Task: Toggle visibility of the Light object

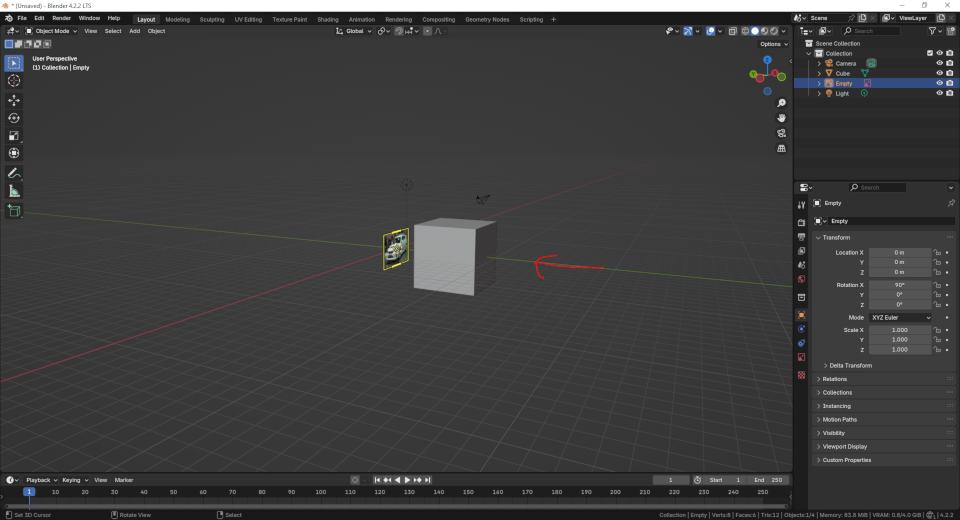Action: coord(939,93)
